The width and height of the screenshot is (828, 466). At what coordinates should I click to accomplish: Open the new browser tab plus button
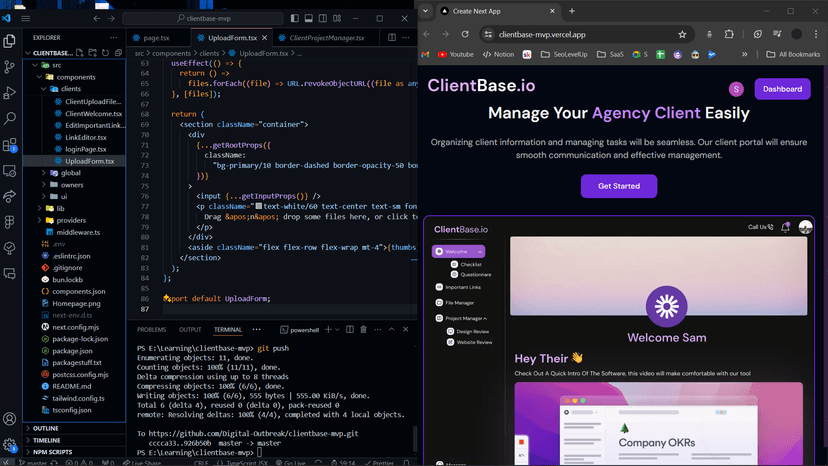(572, 11)
